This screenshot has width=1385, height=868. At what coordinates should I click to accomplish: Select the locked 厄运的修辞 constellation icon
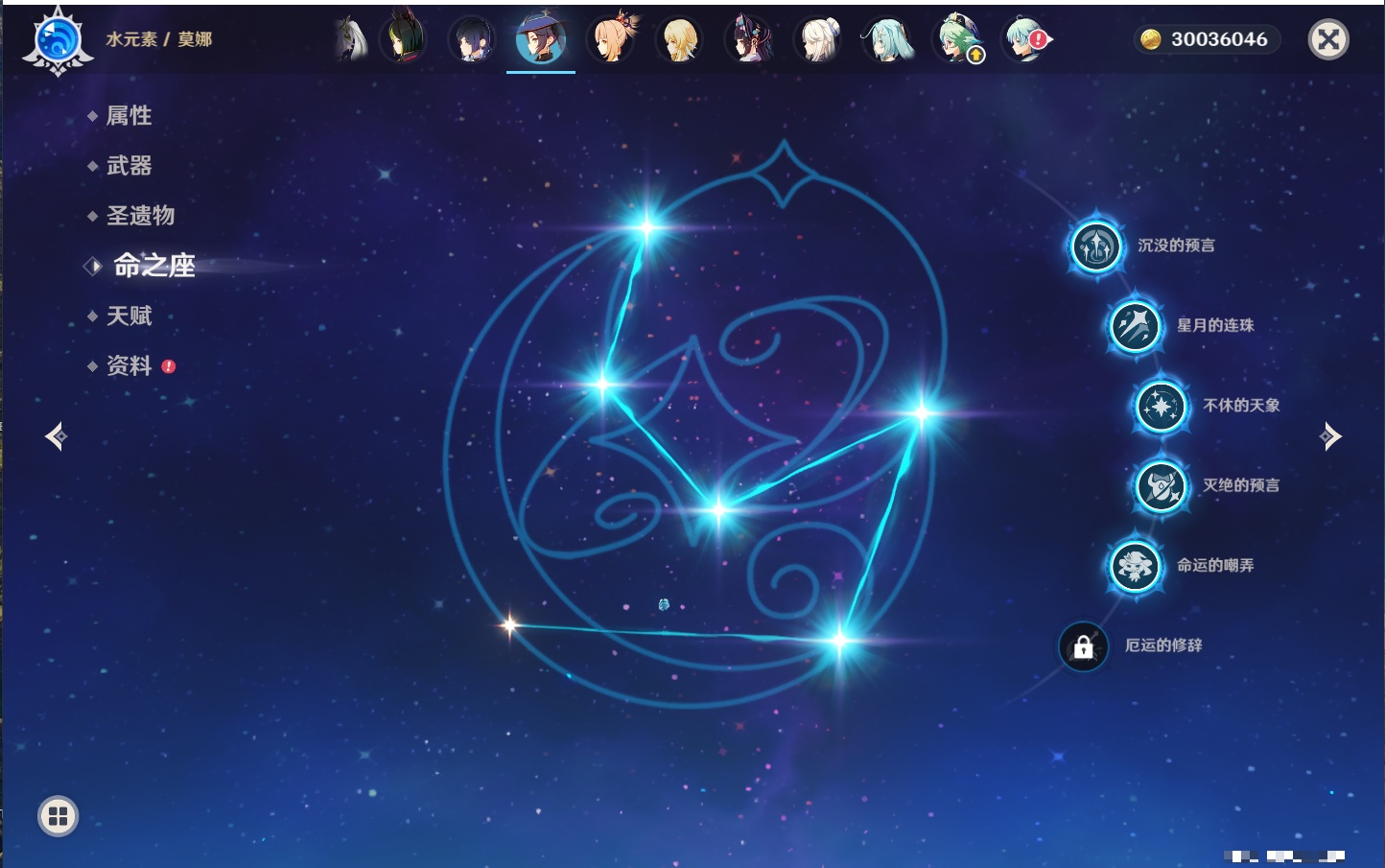1083,646
